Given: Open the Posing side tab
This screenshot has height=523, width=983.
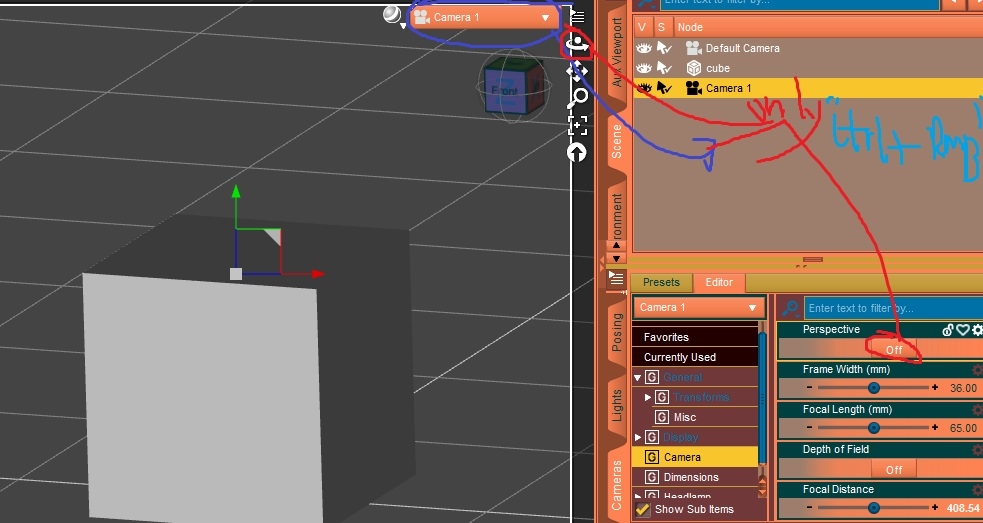Looking at the screenshot, I should pos(617,332).
